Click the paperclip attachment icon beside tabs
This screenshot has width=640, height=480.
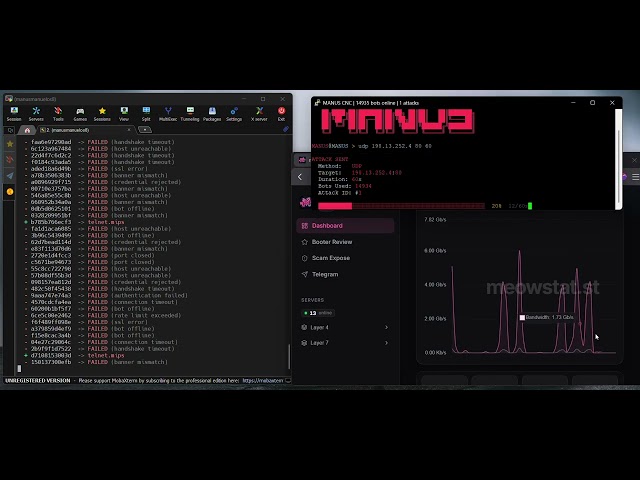point(286,129)
